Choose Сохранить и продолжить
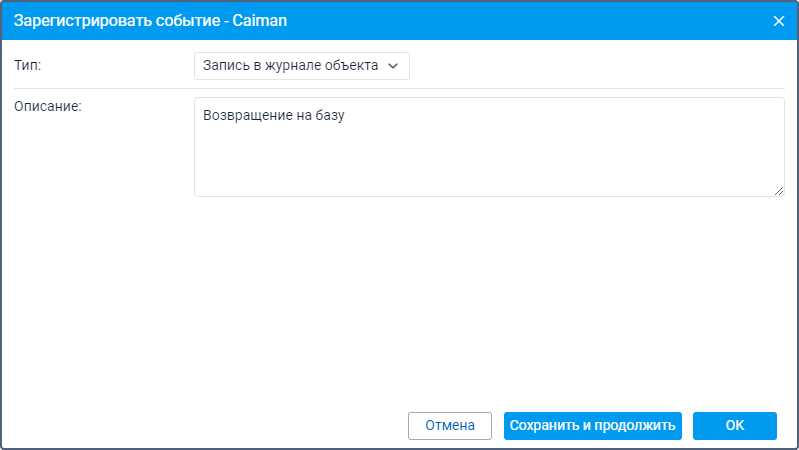Image resolution: width=799 pixels, height=450 pixels. click(593, 426)
